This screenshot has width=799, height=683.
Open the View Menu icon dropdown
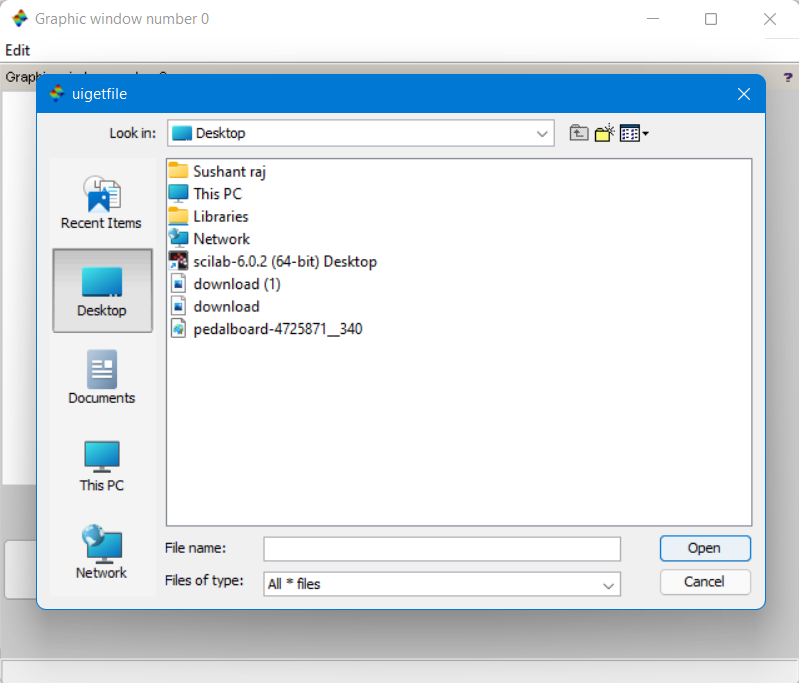[634, 134]
